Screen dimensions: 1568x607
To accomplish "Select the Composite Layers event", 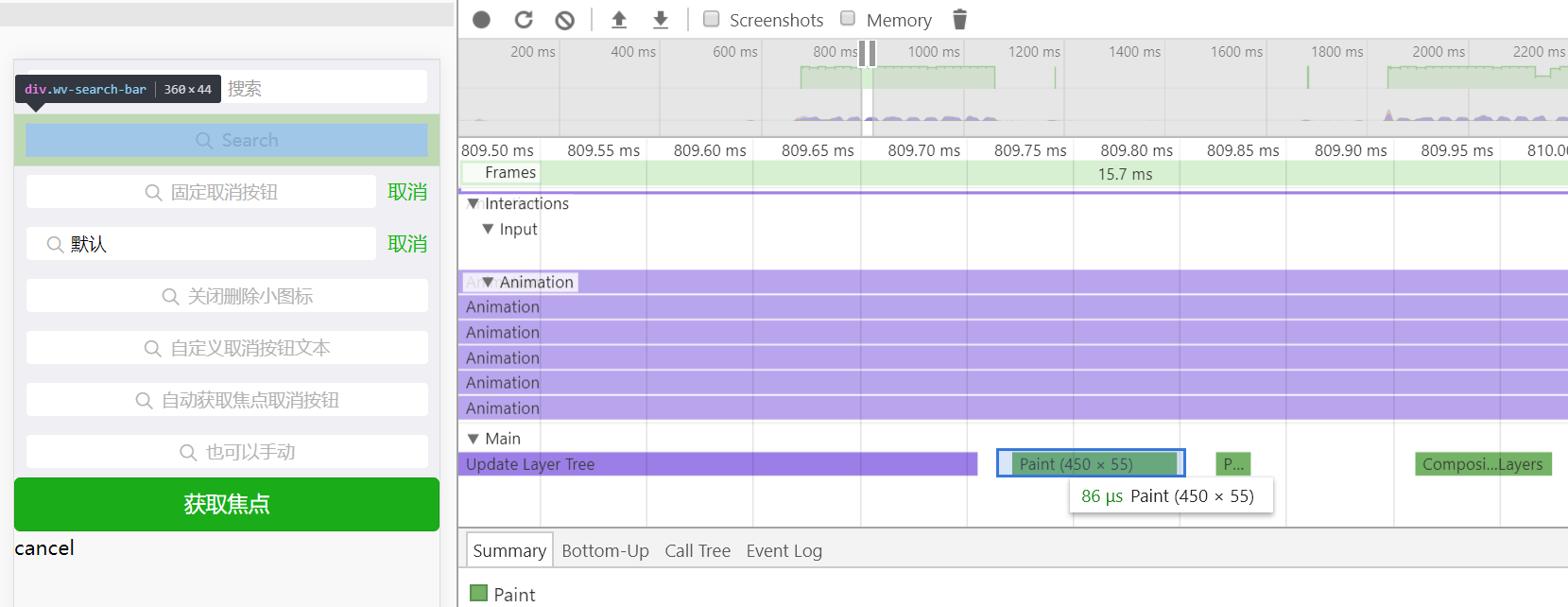I will click(x=1483, y=464).
